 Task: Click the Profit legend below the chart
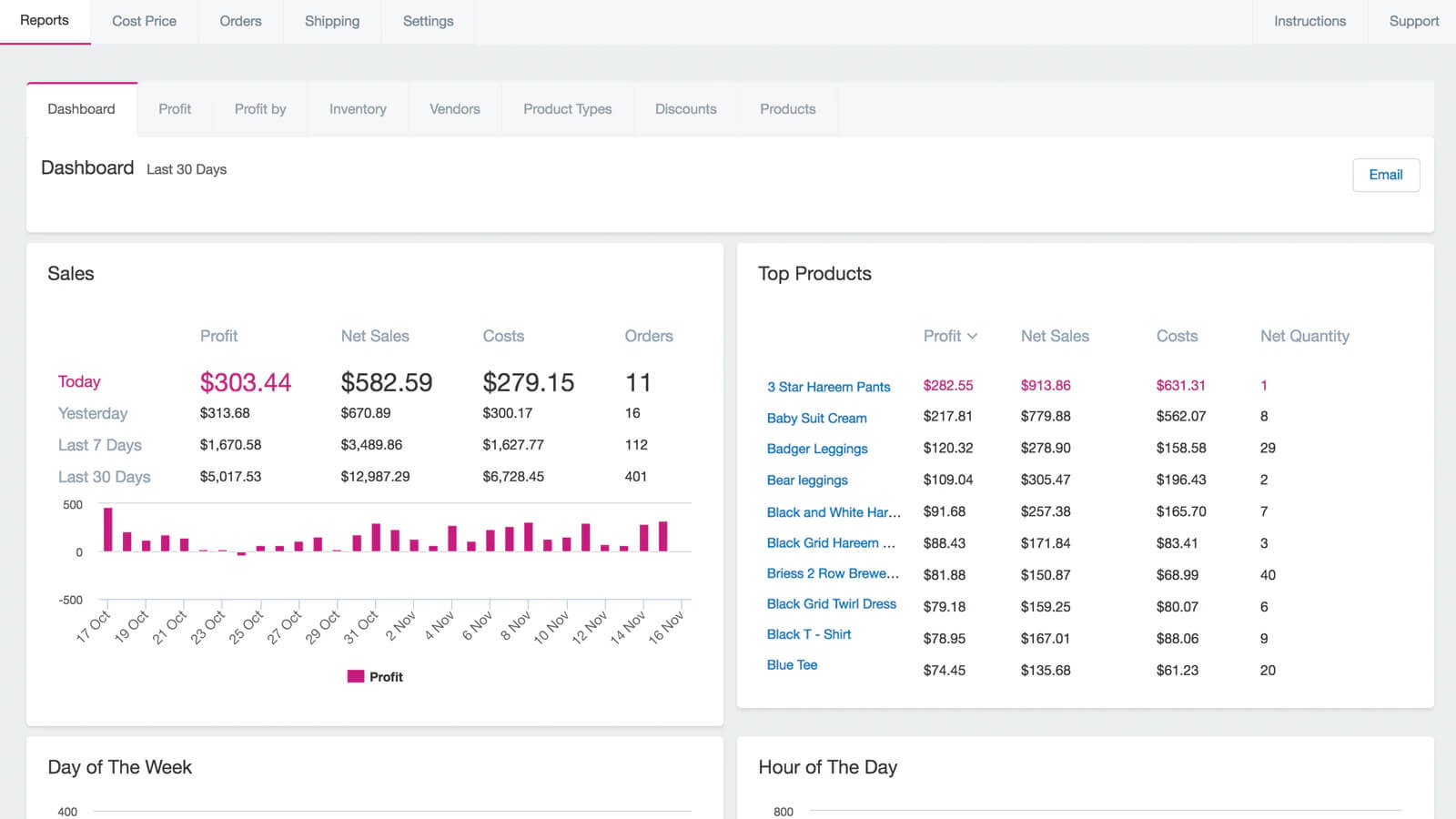[376, 676]
